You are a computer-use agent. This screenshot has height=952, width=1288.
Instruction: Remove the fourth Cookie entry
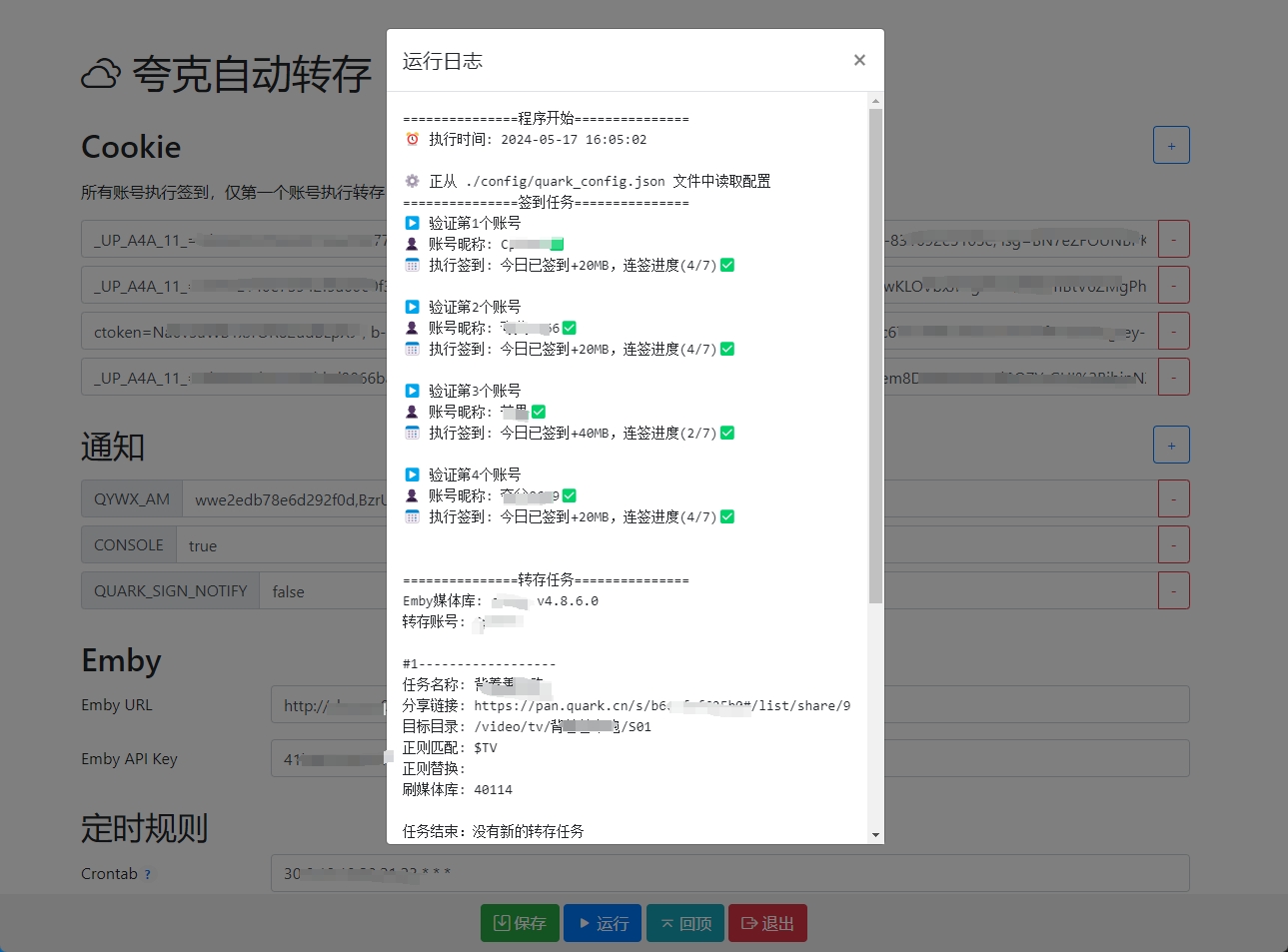pos(1173,377)
